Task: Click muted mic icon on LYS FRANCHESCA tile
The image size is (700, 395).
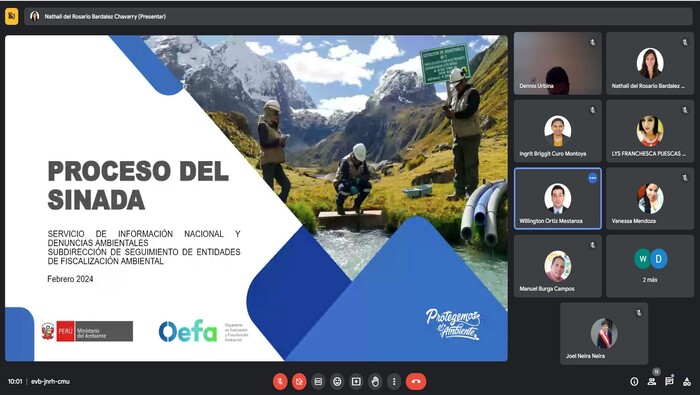Action: pos(684,110)
